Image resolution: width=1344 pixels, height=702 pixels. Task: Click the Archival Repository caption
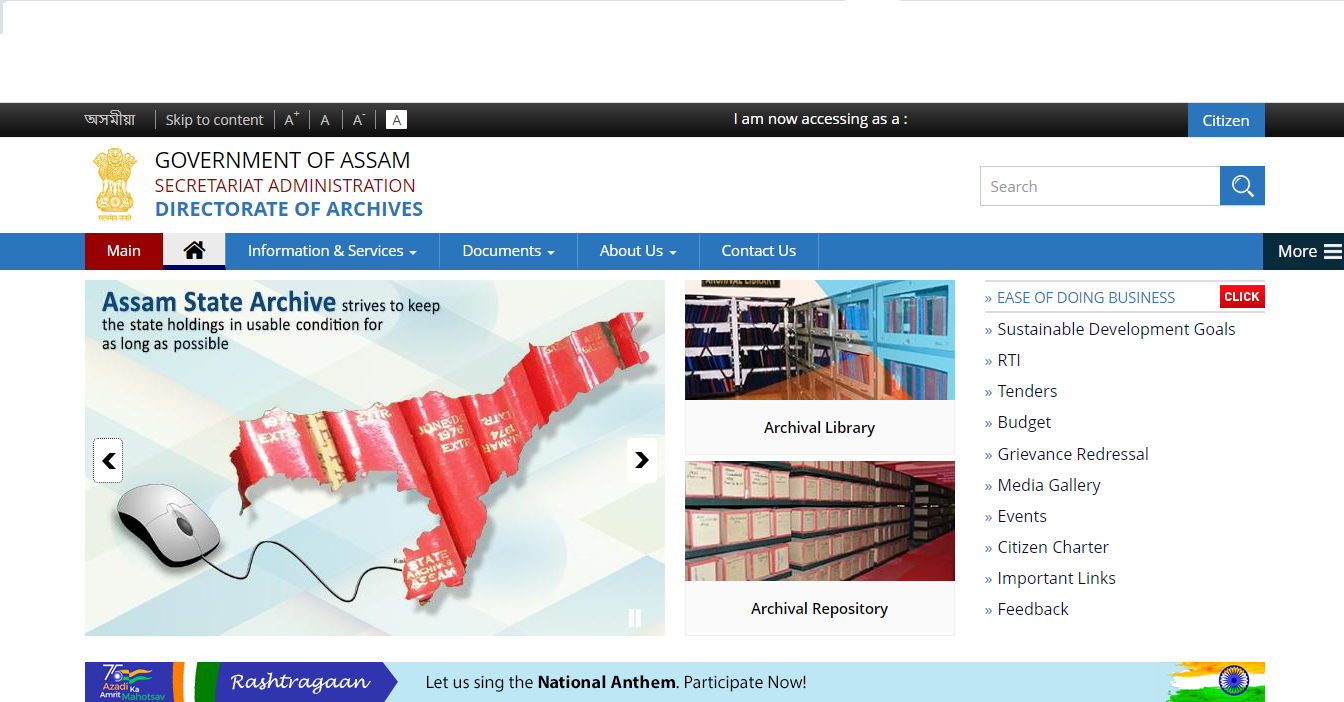click(x=819, y=608)
